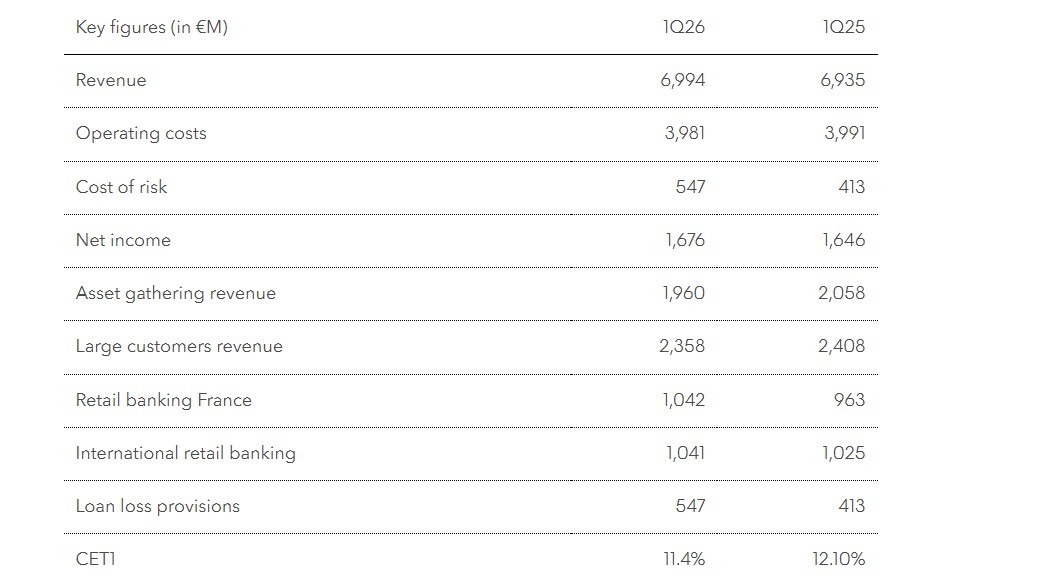Click the 1Q25 column header
Screen dimensions: 1053x583
tap(844, 27)
